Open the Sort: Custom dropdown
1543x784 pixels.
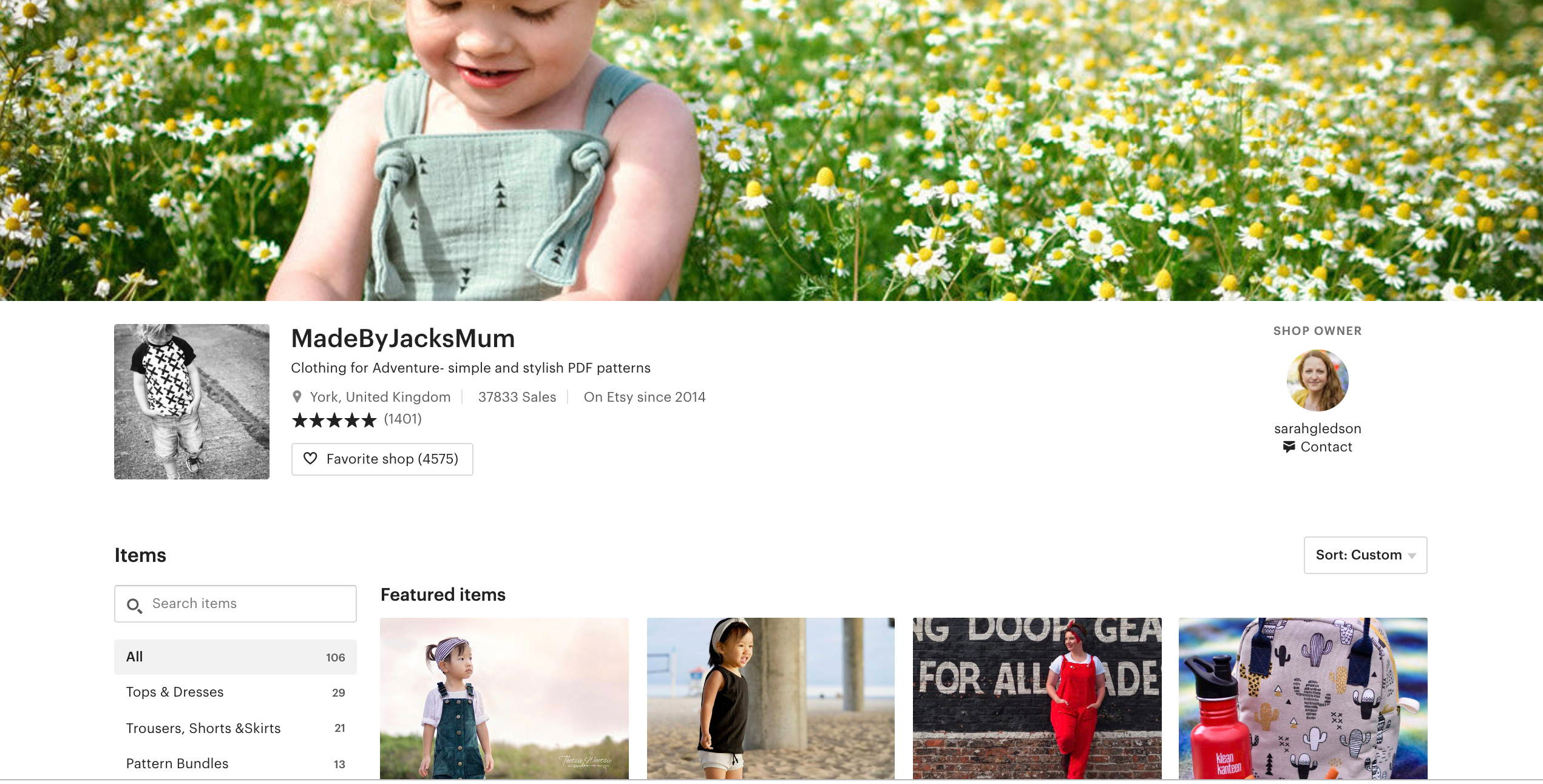tap(1365, 555)
